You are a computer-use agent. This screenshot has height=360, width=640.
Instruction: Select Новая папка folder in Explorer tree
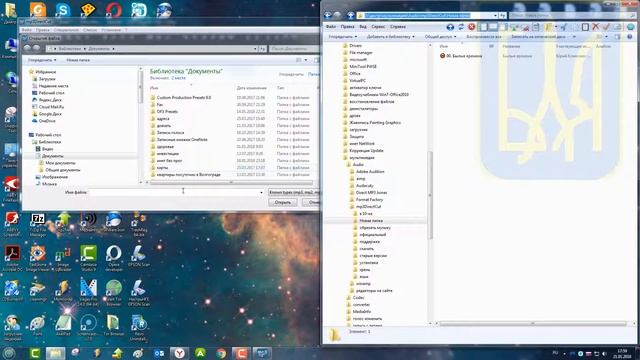367,220
